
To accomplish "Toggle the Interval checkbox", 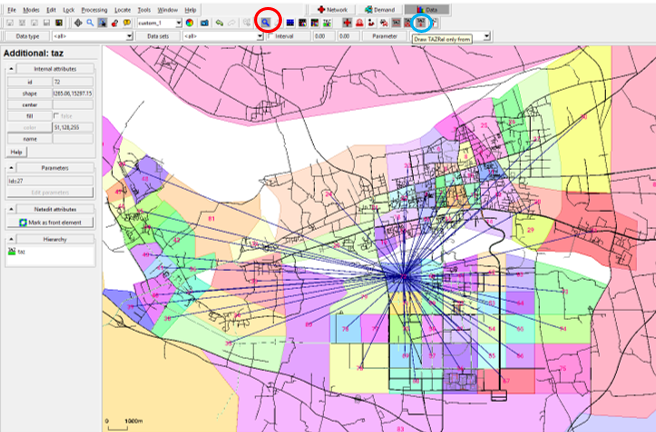I will (271, 36).
